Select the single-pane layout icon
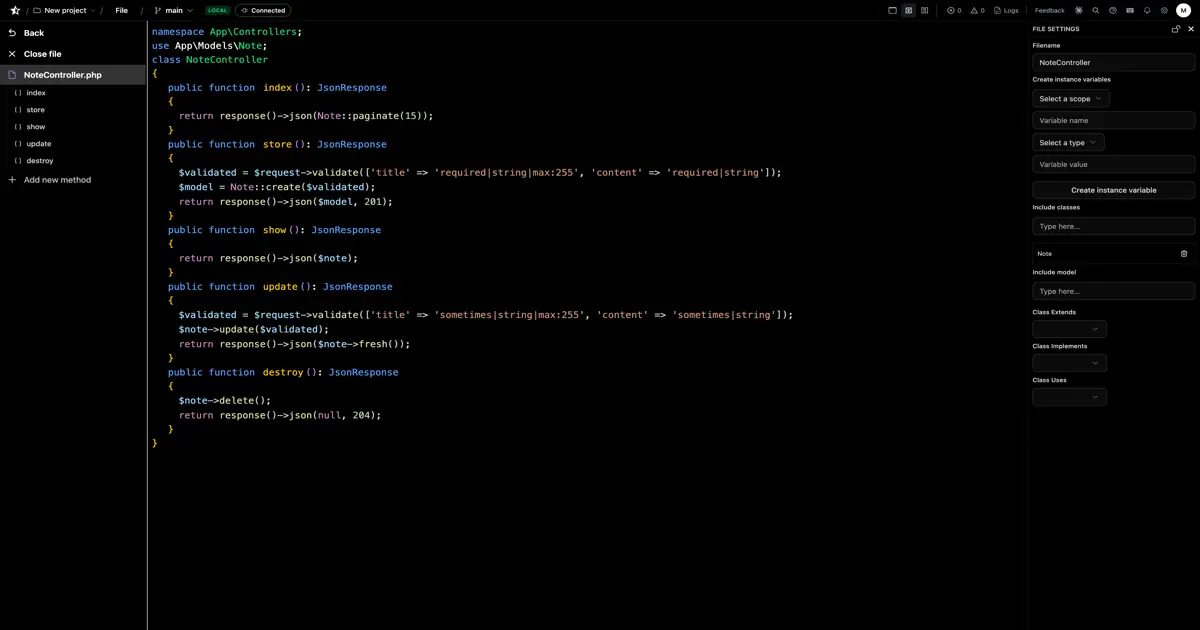The height and width of the screenshot is (630, 1200). point(892,10)
